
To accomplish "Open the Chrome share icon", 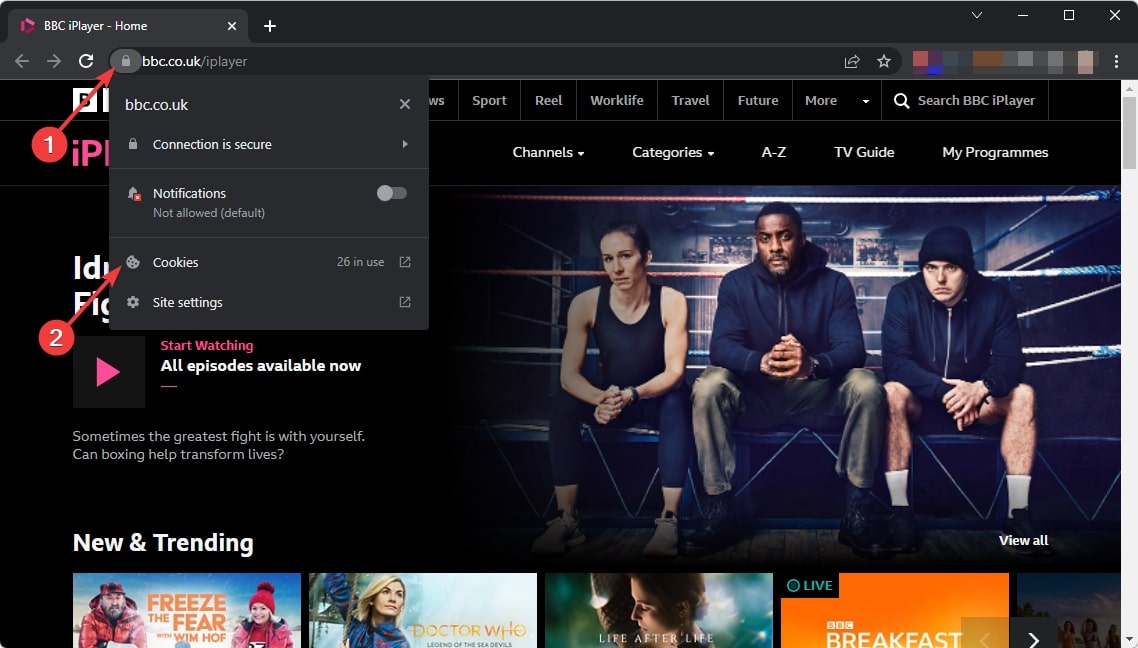I will coord(851,61).
